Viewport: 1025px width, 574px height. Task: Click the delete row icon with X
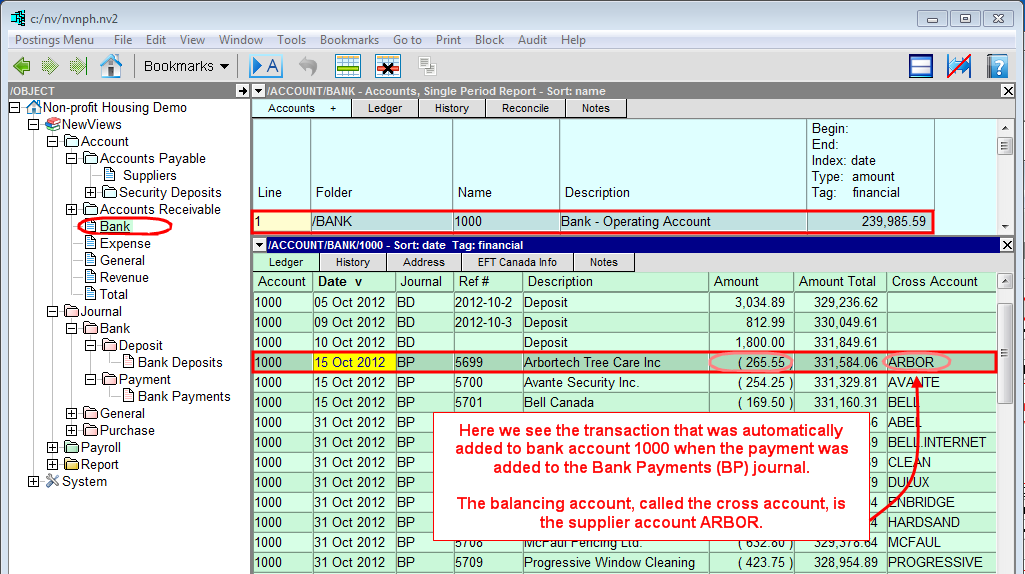coord(388,66)
